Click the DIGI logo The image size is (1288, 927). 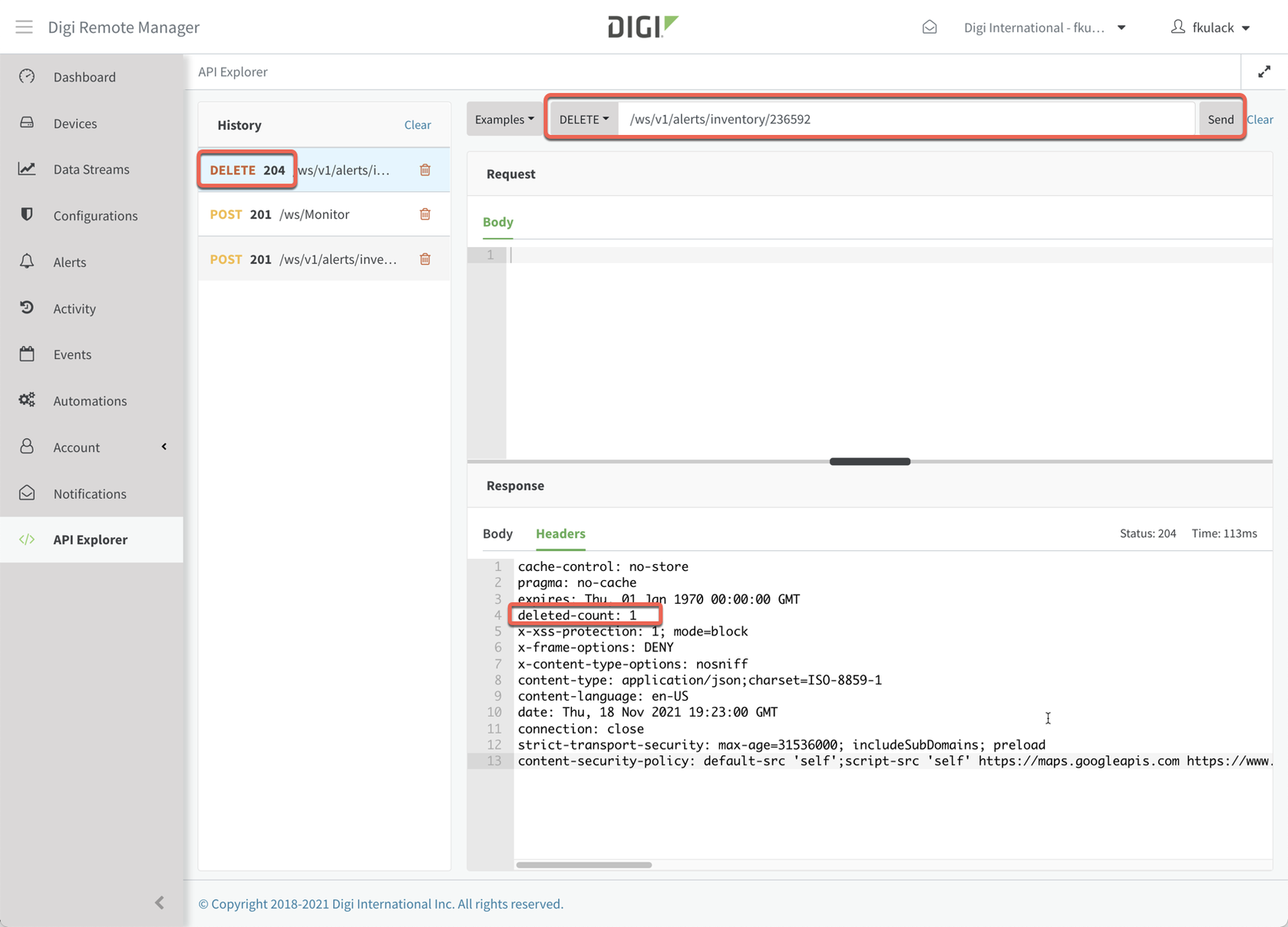click(643, 27)
